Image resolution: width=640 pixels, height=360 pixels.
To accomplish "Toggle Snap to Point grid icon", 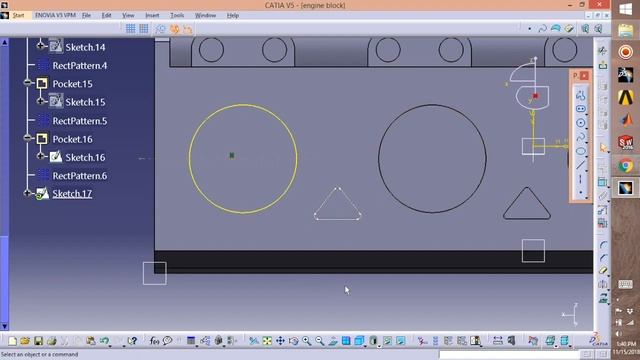I will point(144,29).
